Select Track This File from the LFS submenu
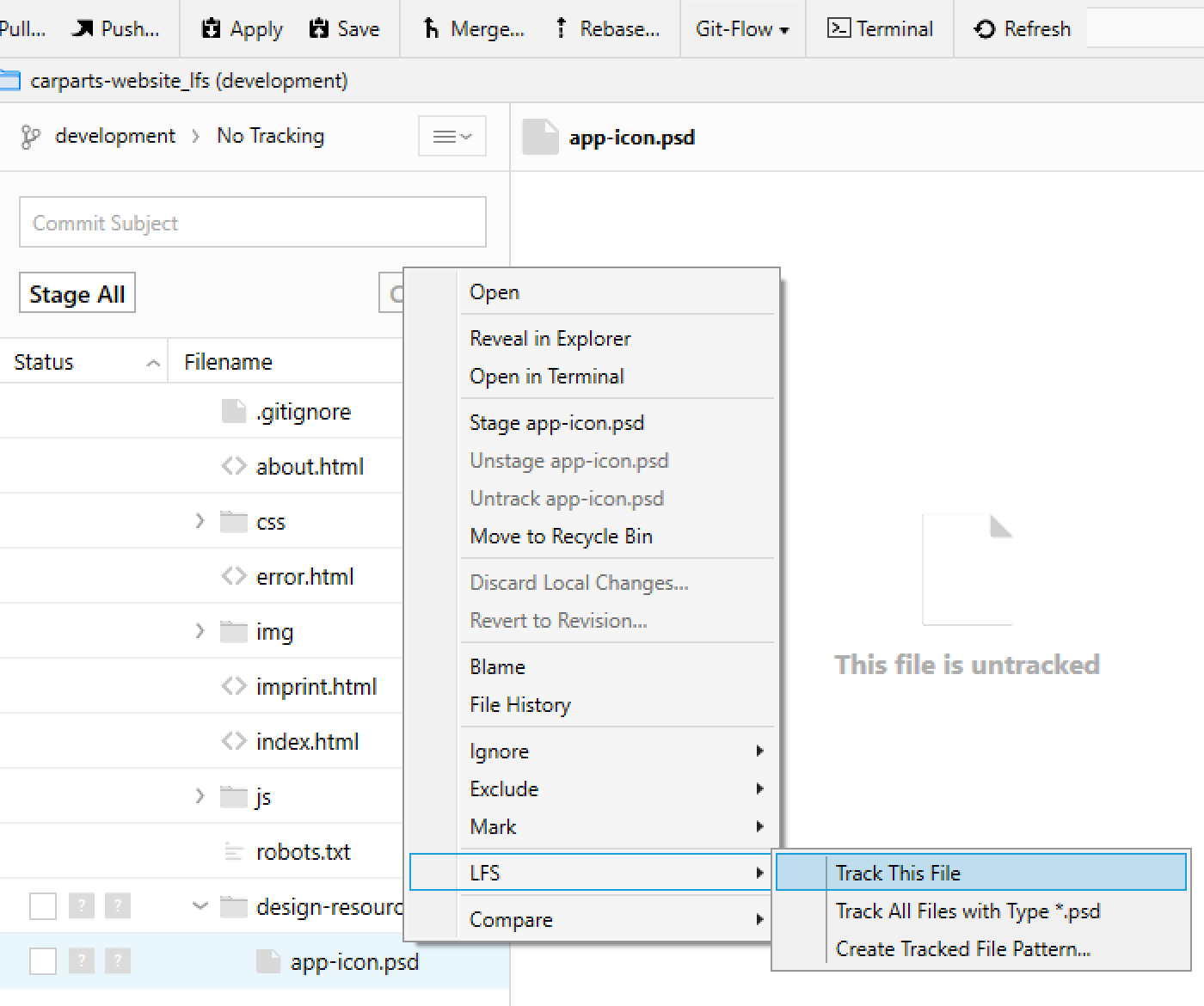Image resolution: width=1204 pixels, height=1006 pixels. pyautogui.click(x=897, y=872)
